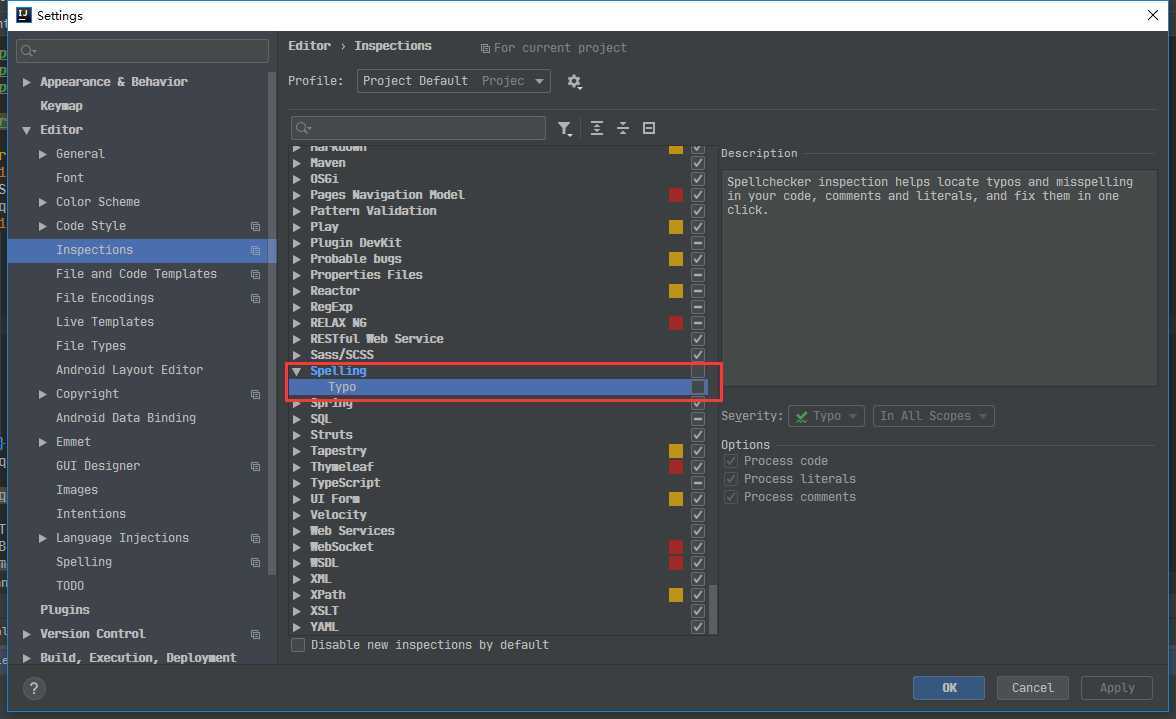Toggle the Spelling group checkbox
Screen dimensions: 1176x719
698,371
